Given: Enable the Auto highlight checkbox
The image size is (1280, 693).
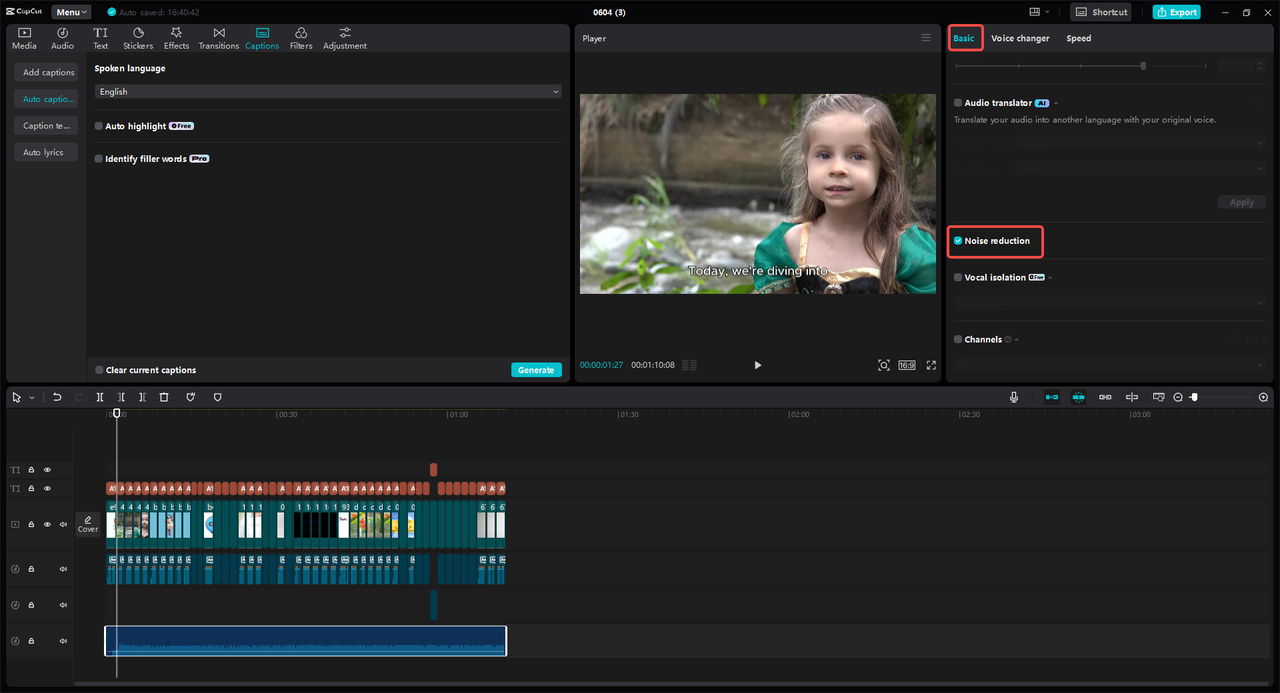Looking at the screenshot, I should 99,126.
